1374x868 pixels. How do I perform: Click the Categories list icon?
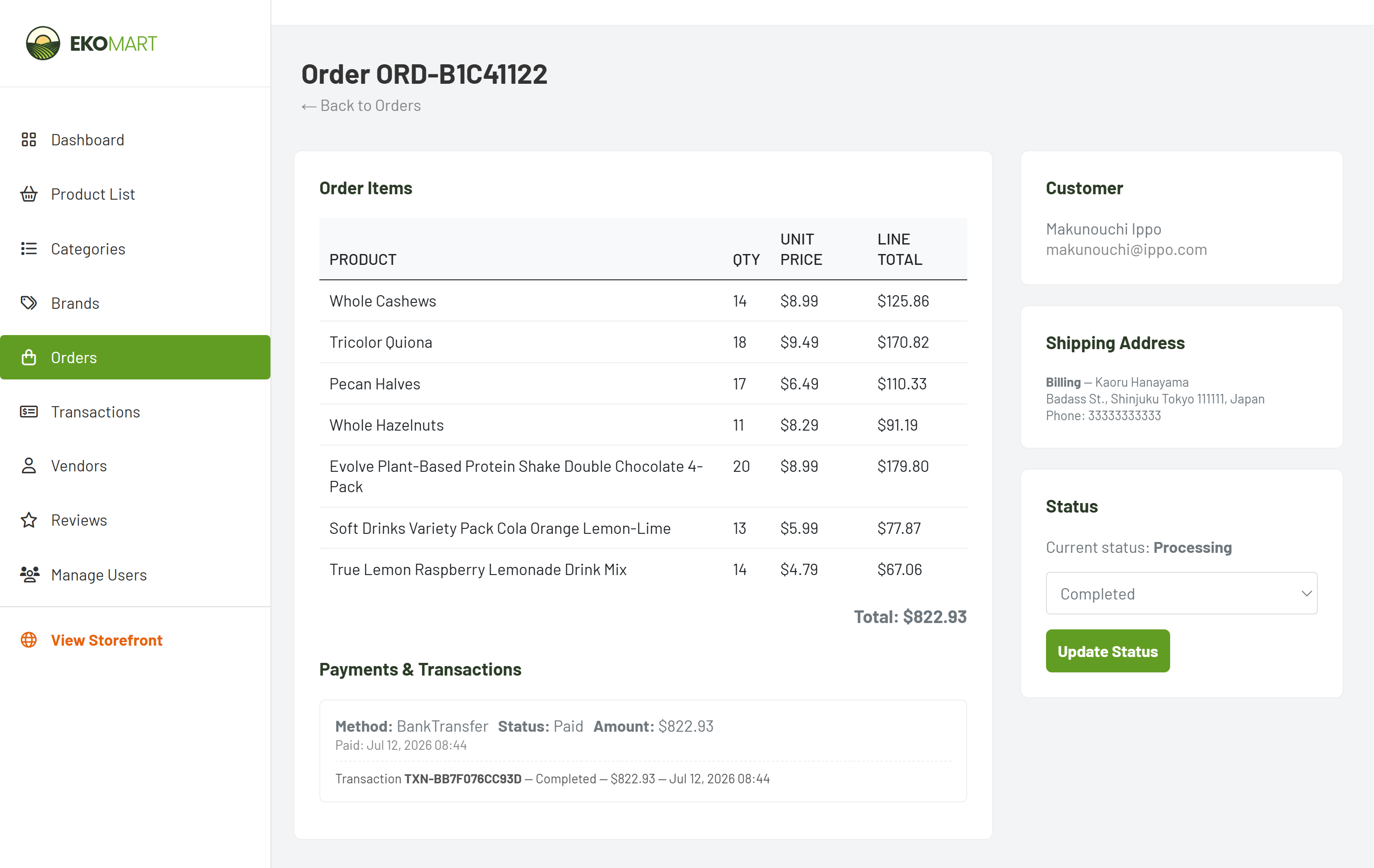29,249
